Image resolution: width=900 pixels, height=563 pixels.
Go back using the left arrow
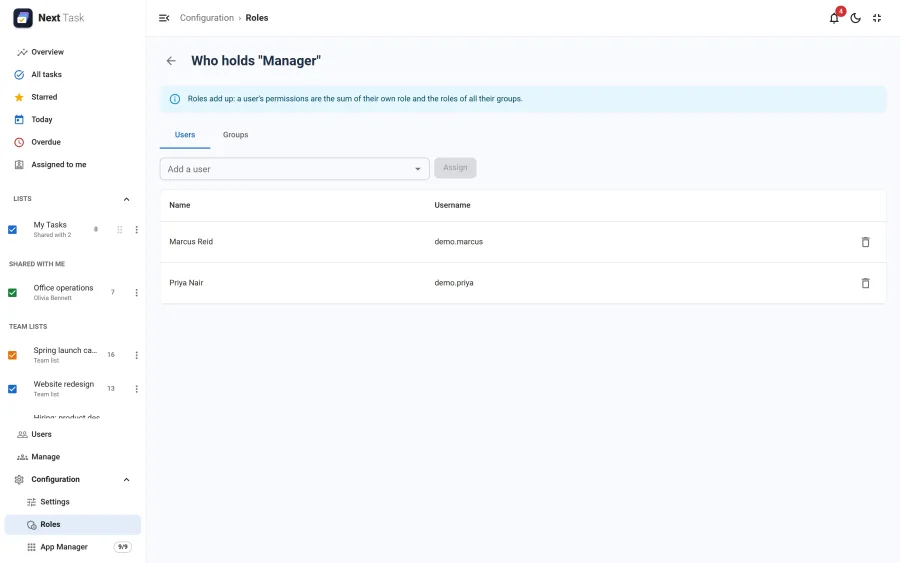tap(171, 61)
